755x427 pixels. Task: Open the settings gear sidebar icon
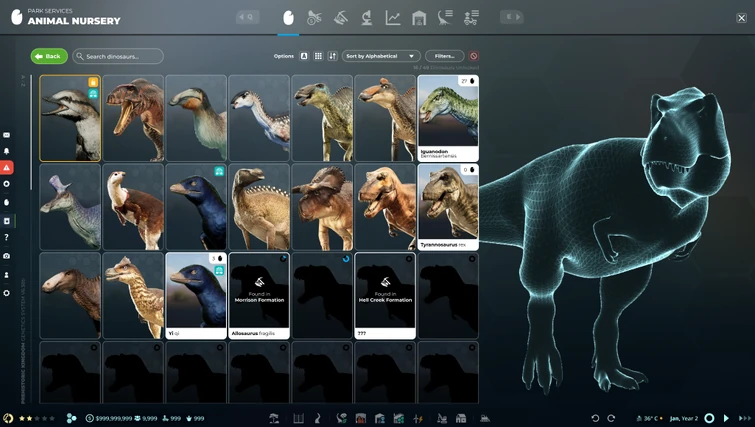[6, 293]
